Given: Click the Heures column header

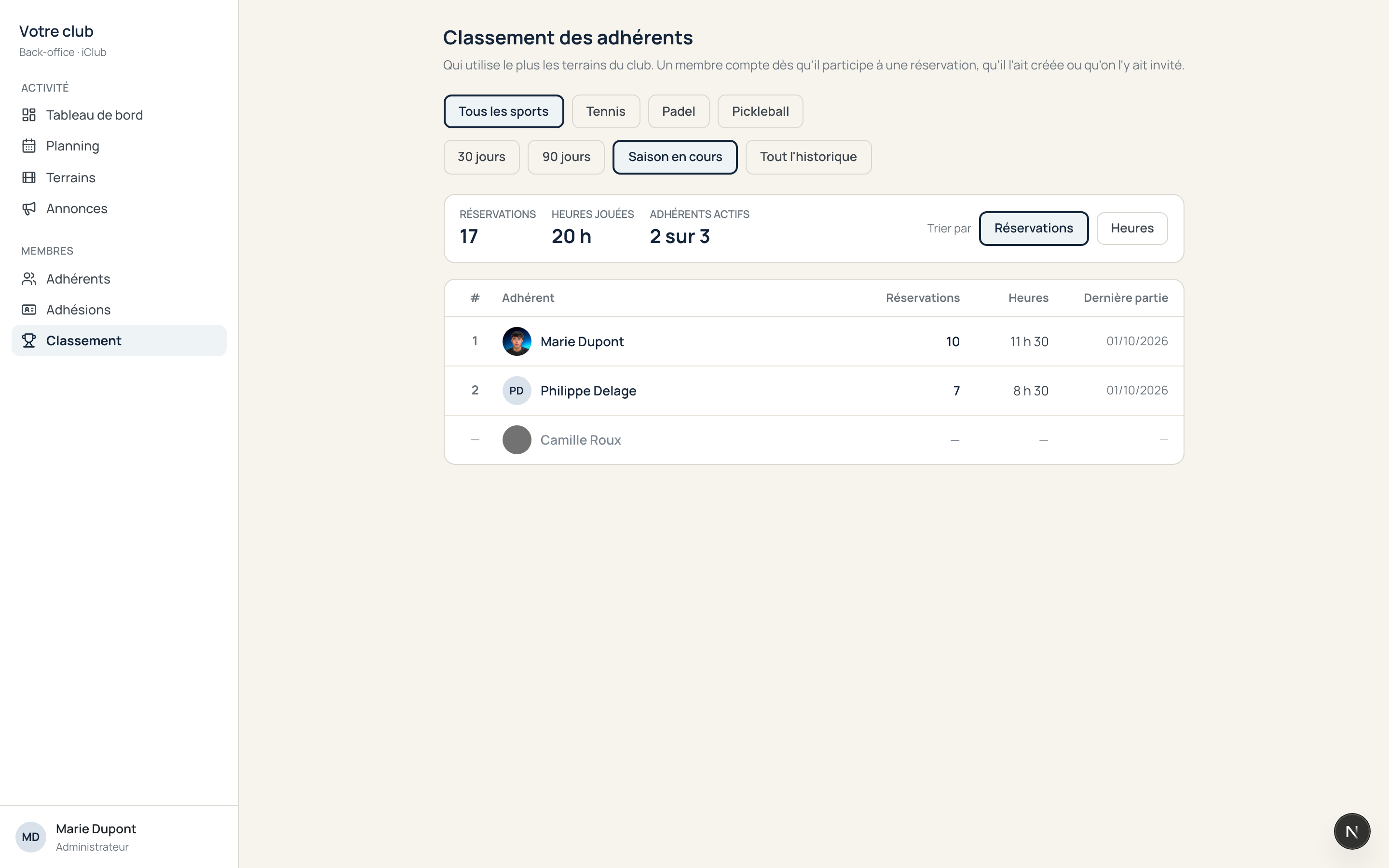Looking at the screenshot, I should (x=1028, y=298).
